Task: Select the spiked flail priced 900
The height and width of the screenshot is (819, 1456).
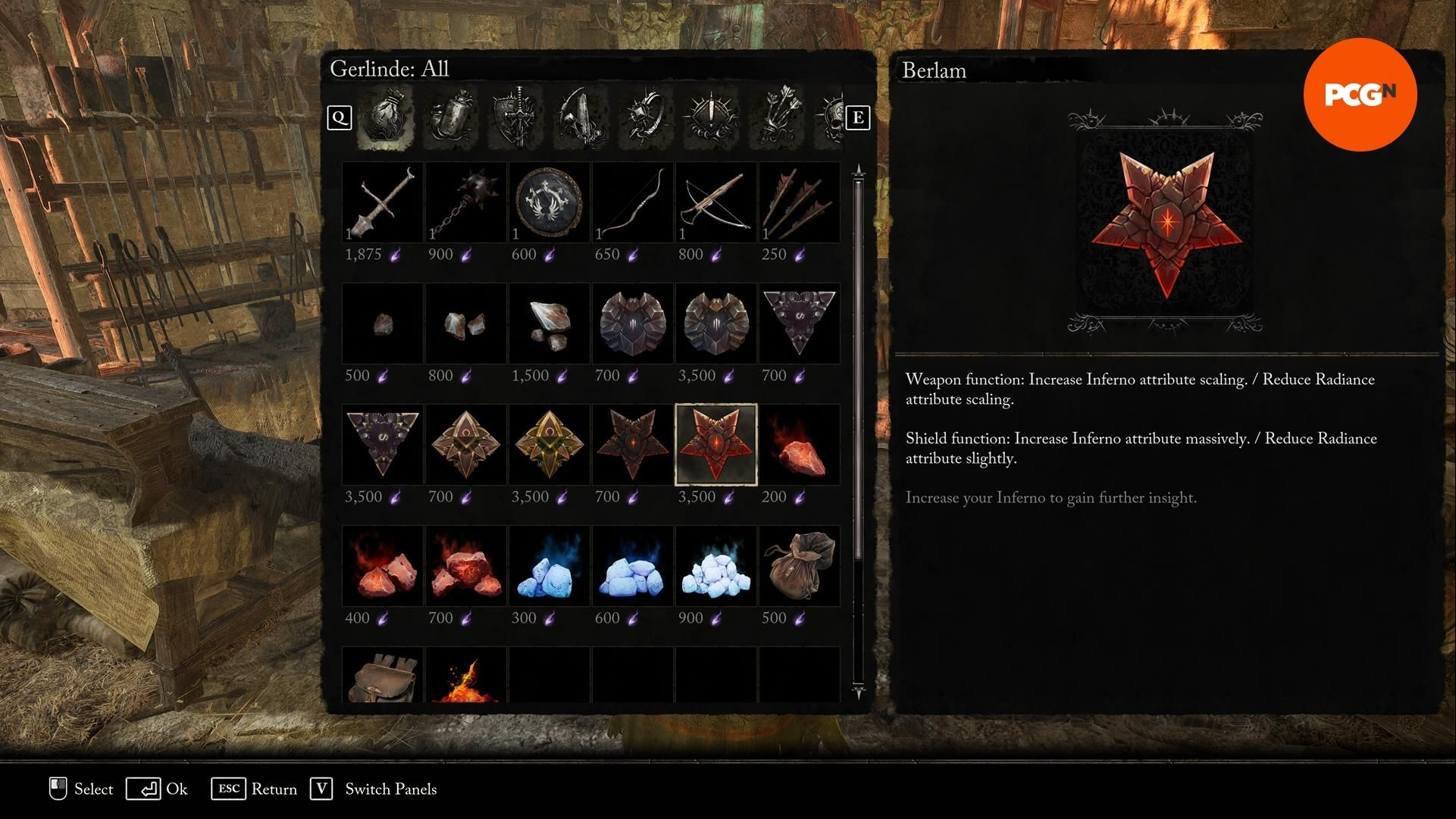Action: point(466,202)
